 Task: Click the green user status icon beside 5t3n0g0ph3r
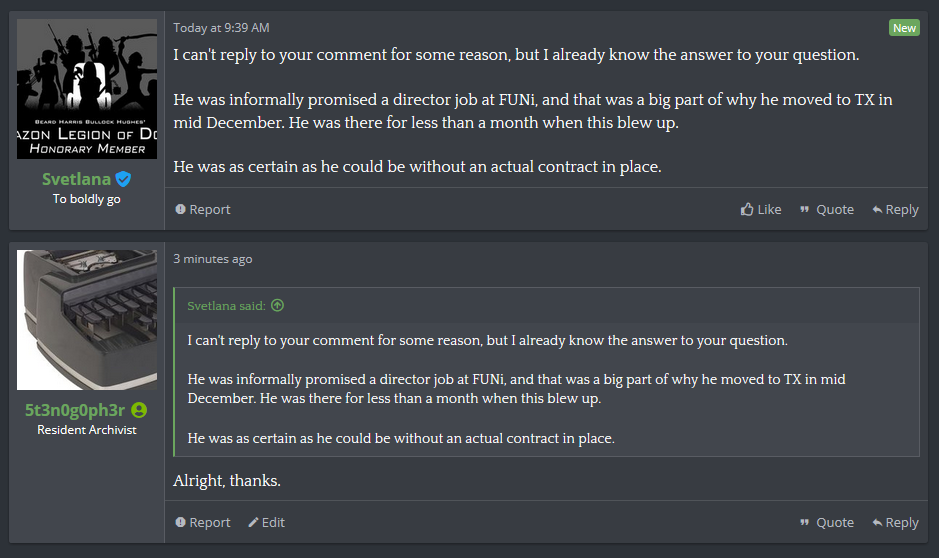pos(139,410)
